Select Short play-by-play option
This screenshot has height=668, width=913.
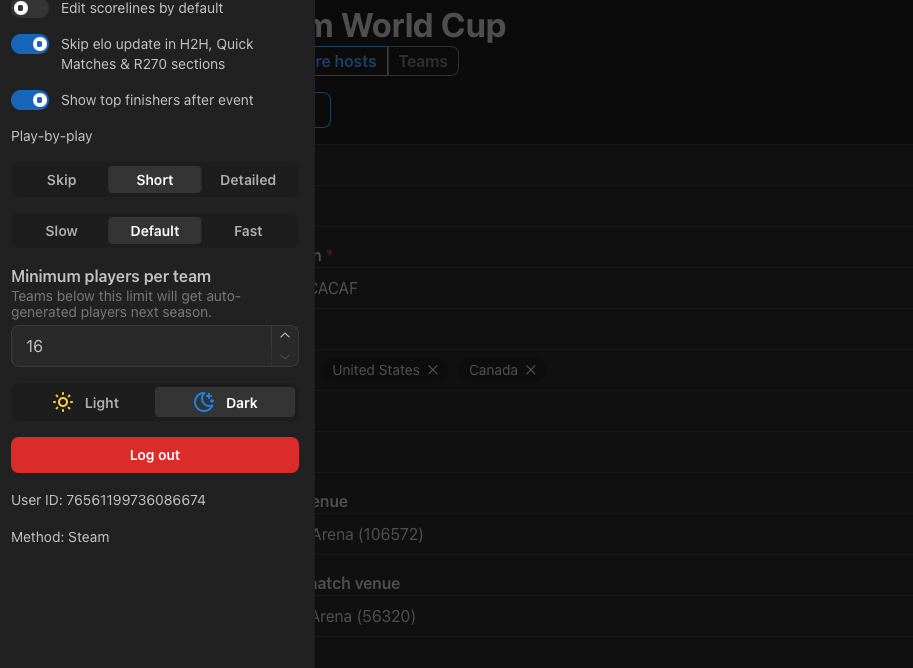tap(155, 180)
